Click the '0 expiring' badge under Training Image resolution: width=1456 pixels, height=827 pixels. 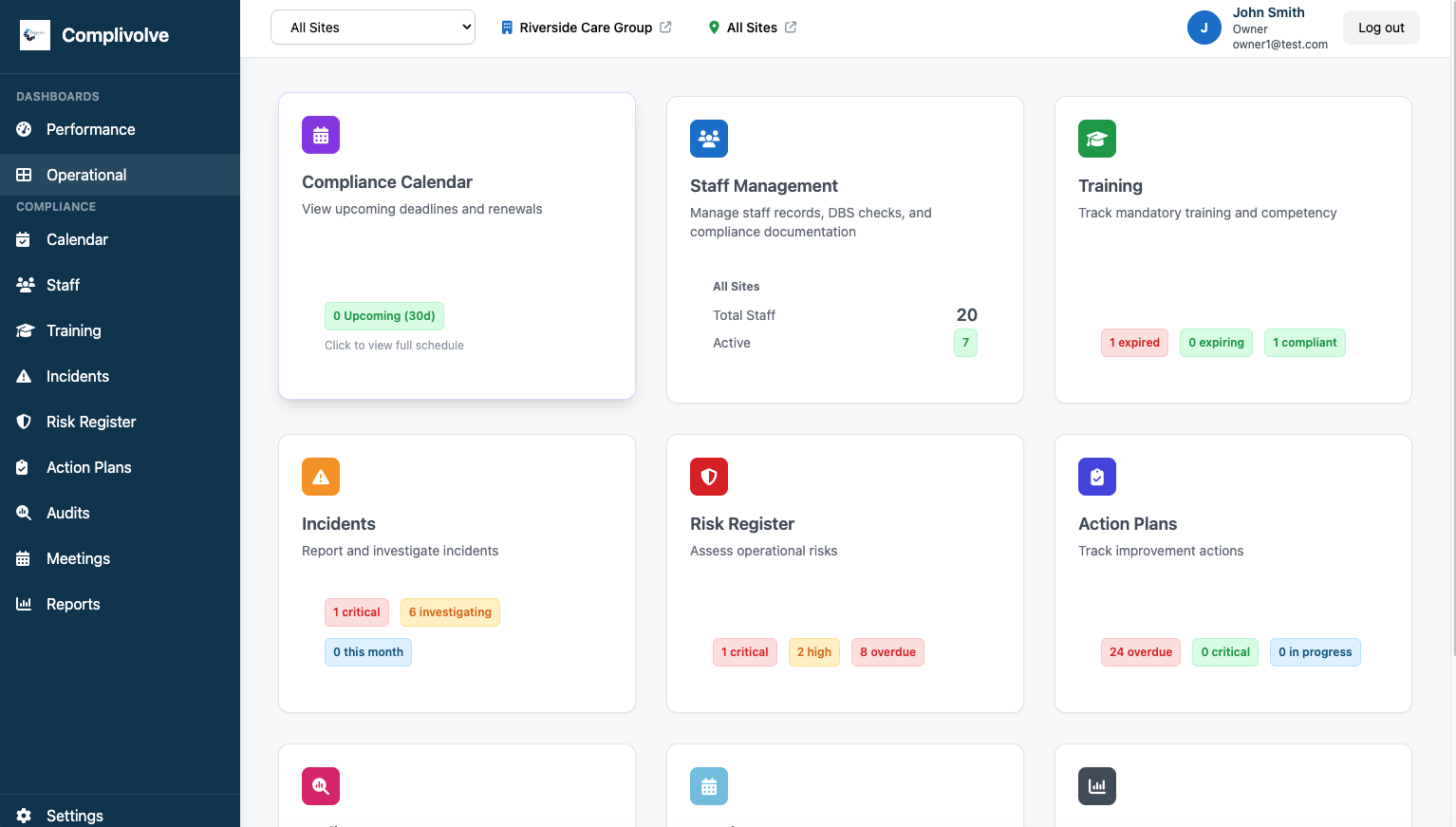1216,343
